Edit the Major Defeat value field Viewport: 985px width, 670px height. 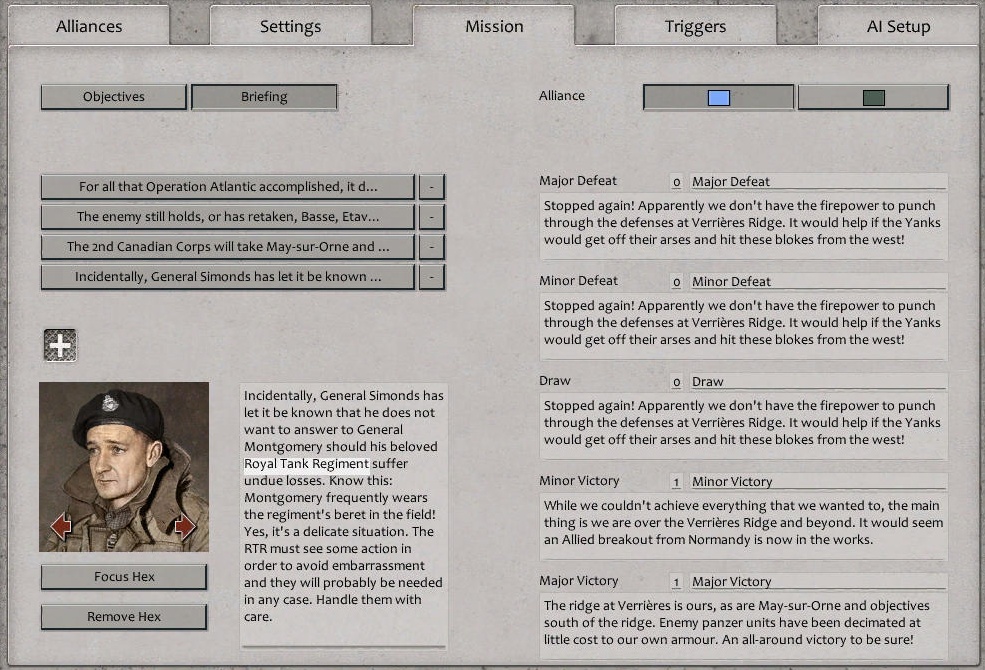pos(675,181)
